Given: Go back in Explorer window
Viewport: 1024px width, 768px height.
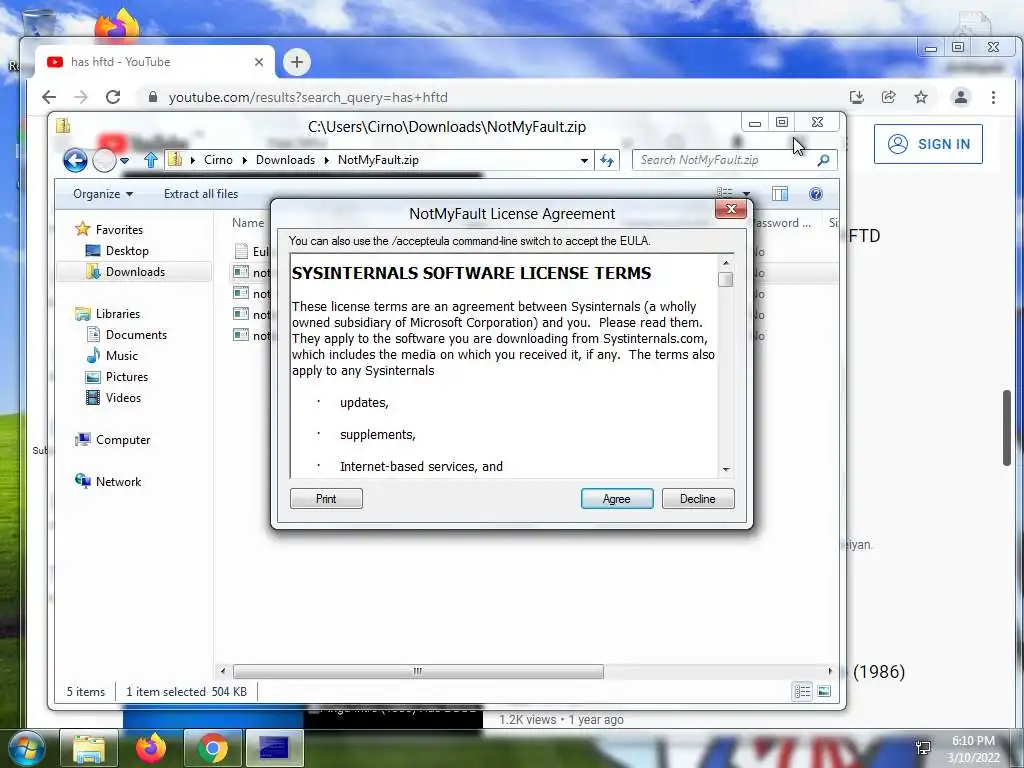Looking at the screenshot, I should 75,160.
